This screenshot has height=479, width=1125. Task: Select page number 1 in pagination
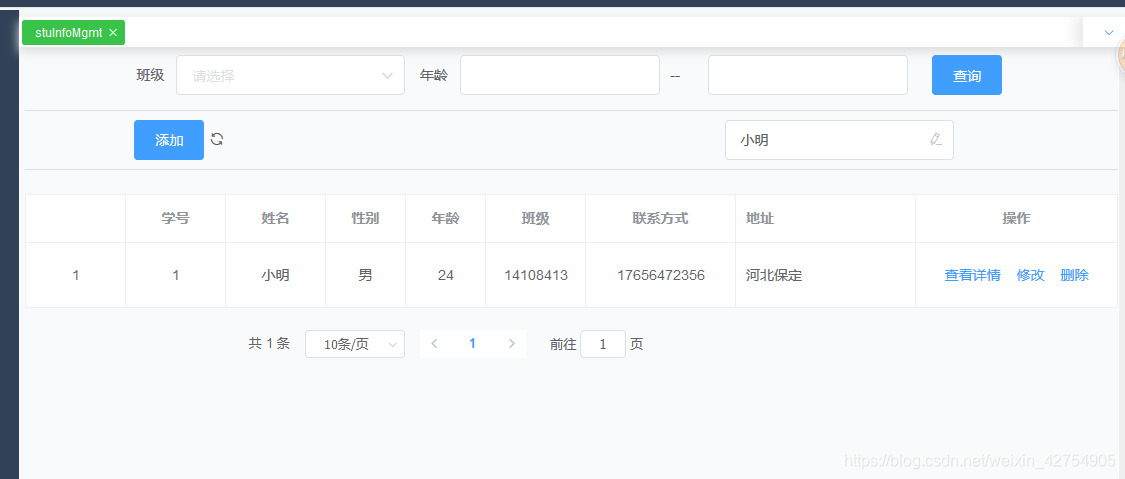[472, 343]
